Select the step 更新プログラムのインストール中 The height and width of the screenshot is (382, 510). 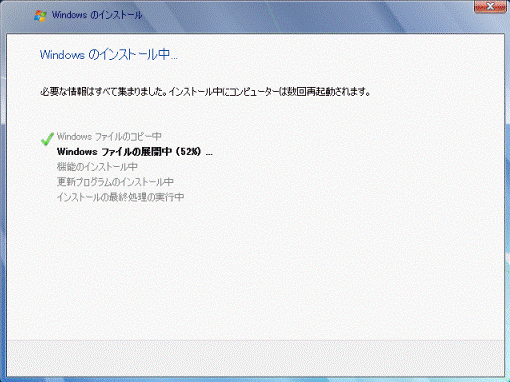[115, 182]
